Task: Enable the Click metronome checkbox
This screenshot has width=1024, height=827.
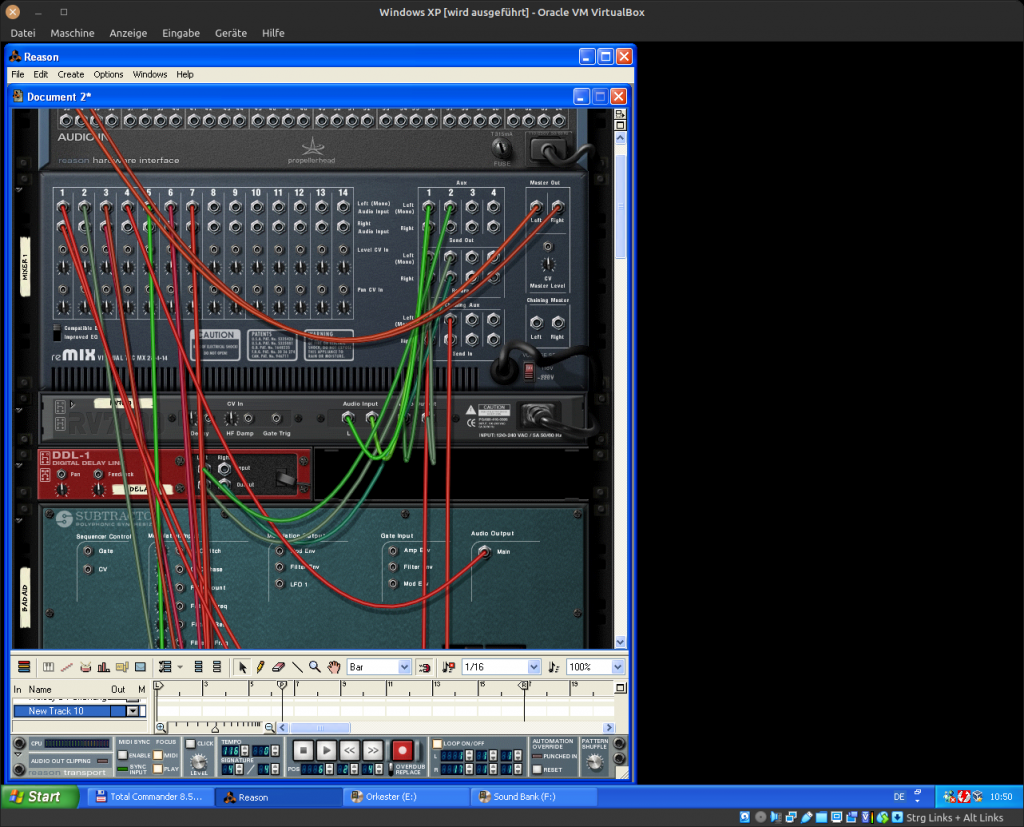Action: (191, 744)
